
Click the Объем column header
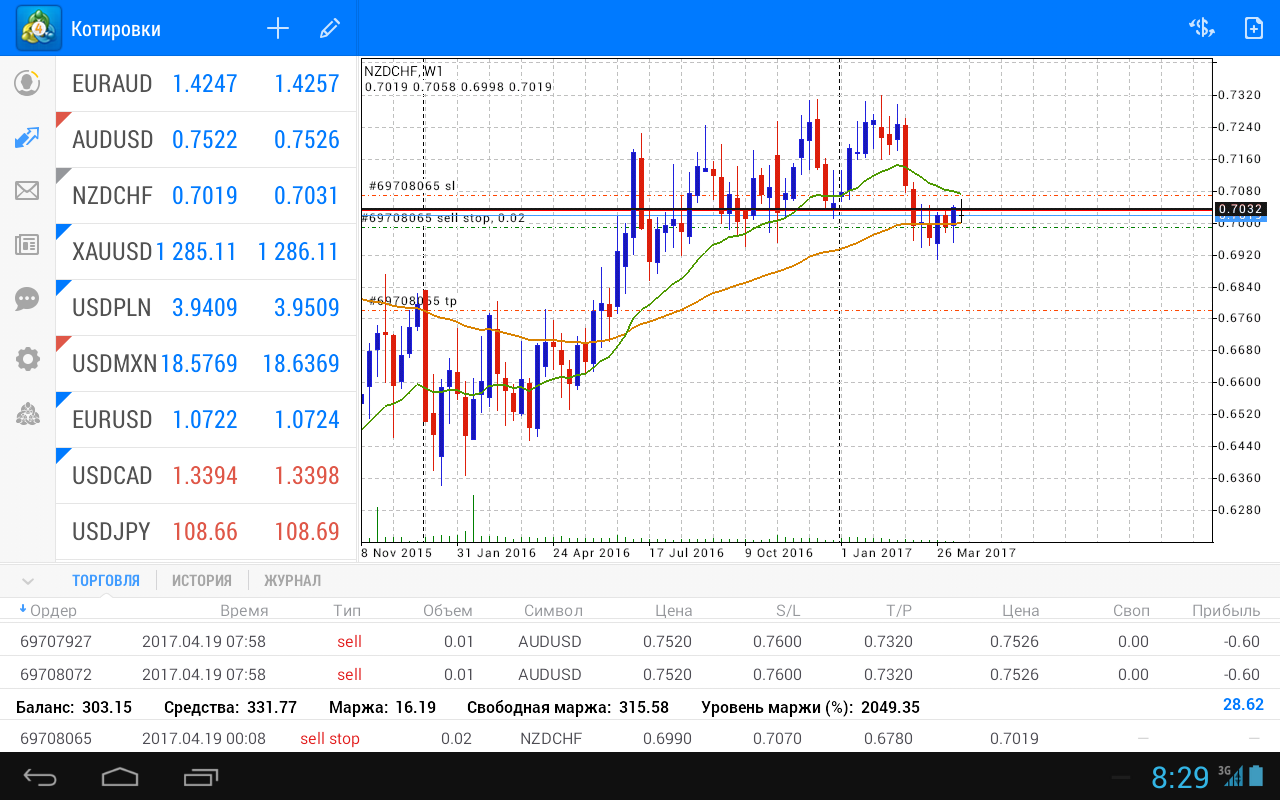pos(447,610)
